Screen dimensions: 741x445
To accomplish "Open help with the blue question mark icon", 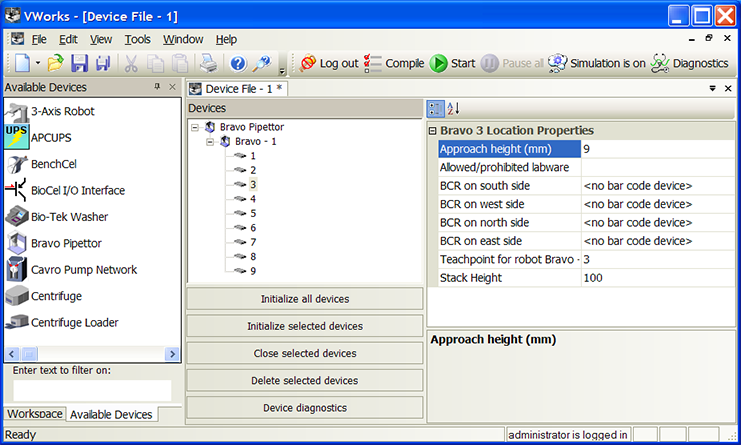I will [238, 63].
